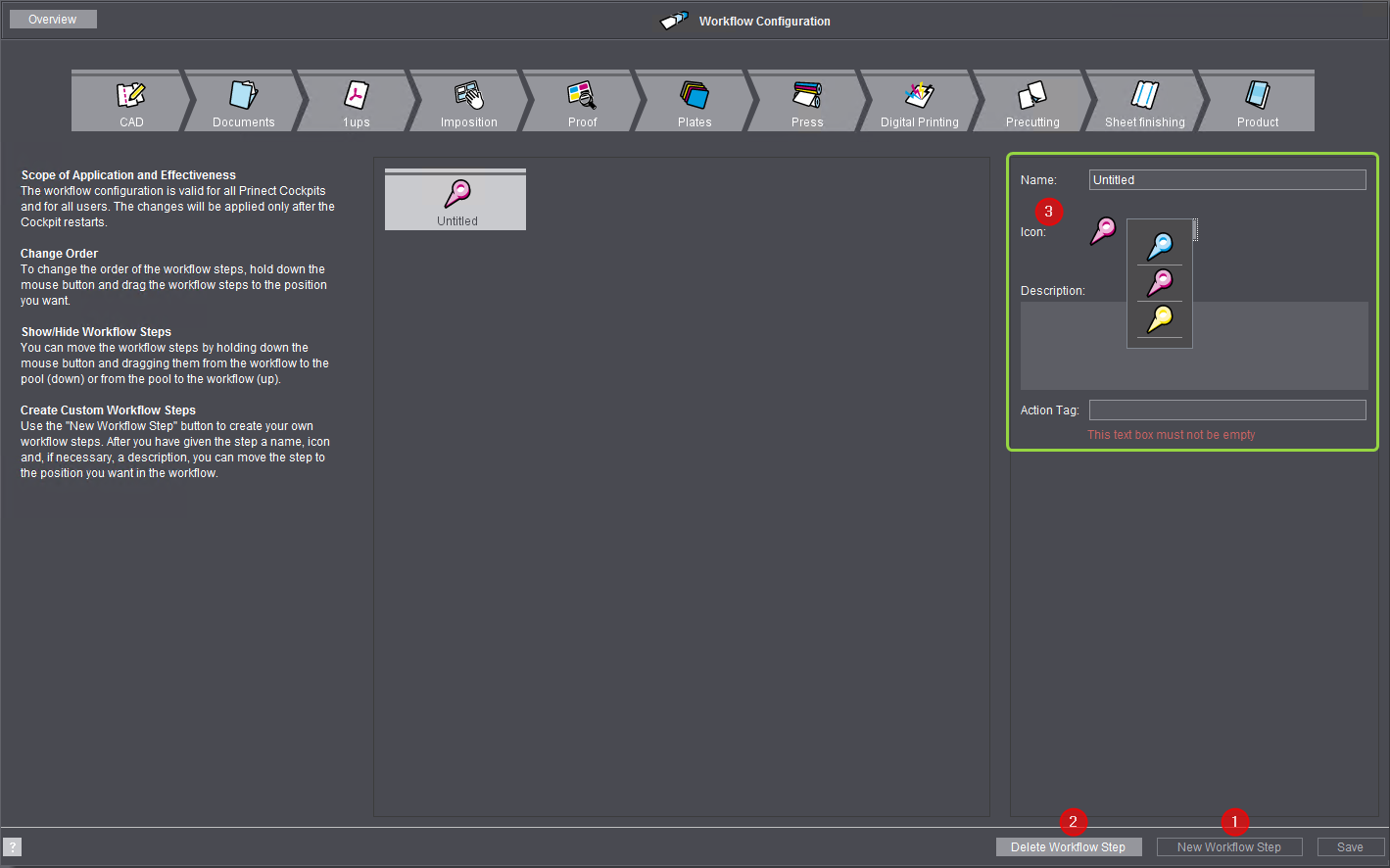This screenshot has height=868, width=1390.
Task: Click the New Workflow Step button
Action: point(1229,847)
